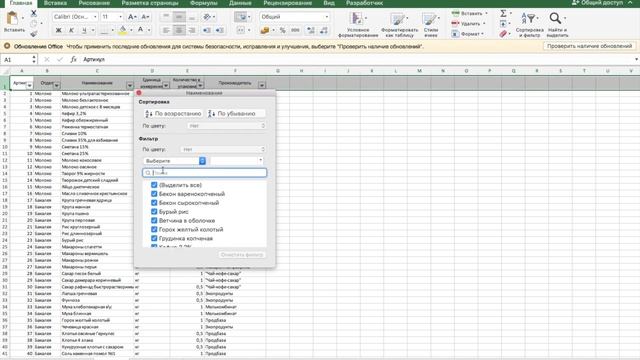Click the Paste (Вставить) clipboard icon
Screen dimensions: 640x360
point(13,18)
